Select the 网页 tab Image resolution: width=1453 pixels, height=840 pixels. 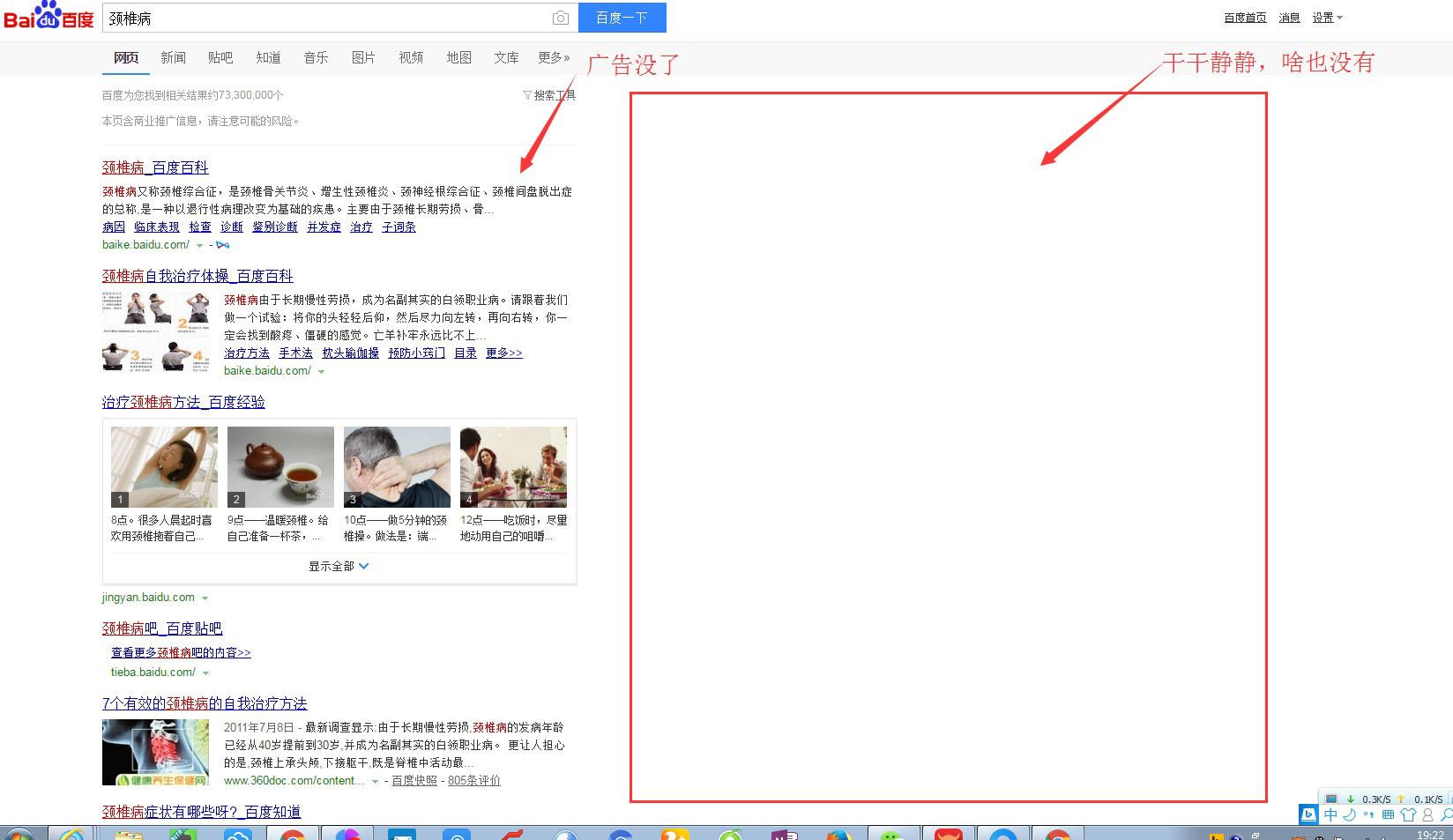126,57
